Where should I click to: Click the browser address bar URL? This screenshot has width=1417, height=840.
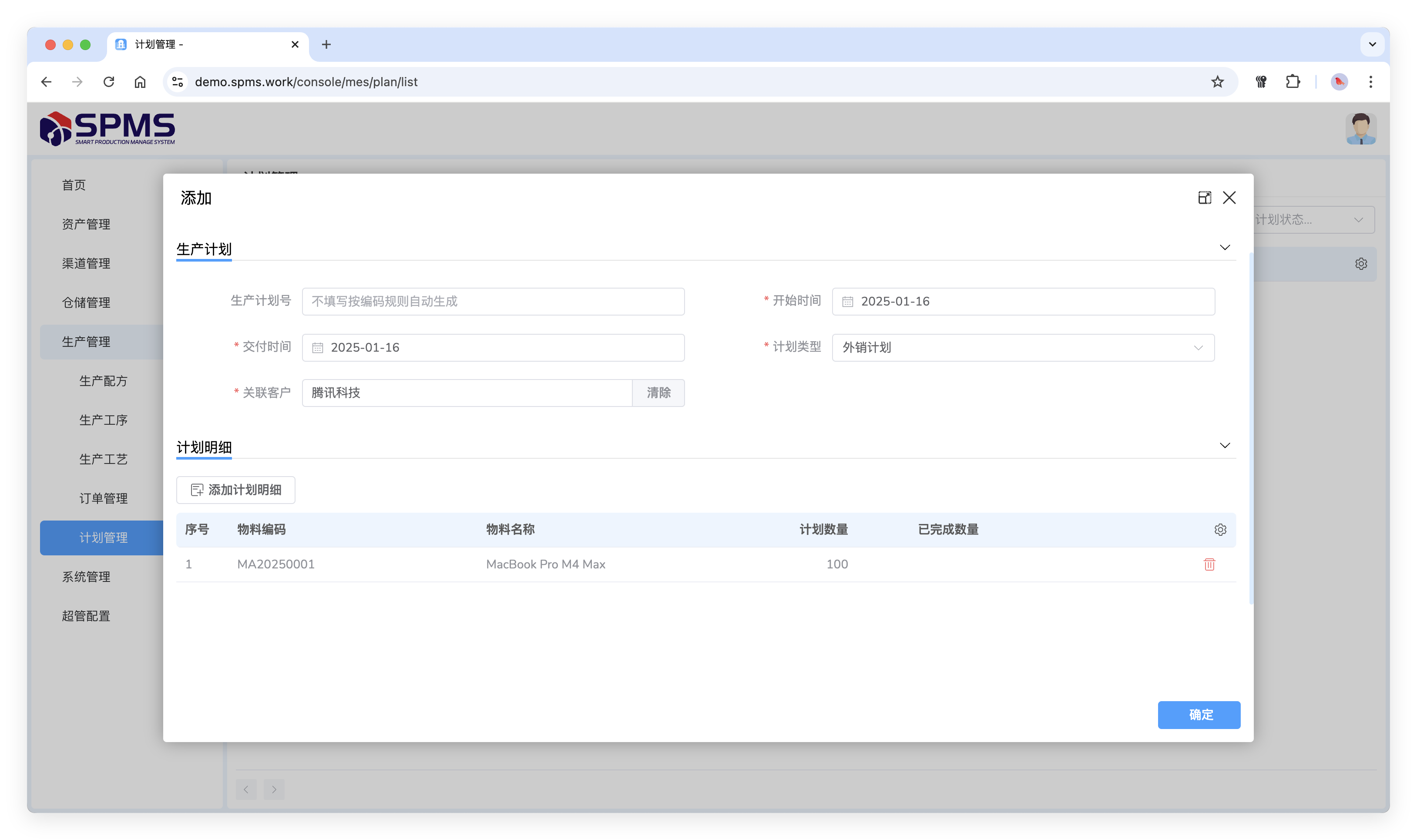[x=306, y=82]
